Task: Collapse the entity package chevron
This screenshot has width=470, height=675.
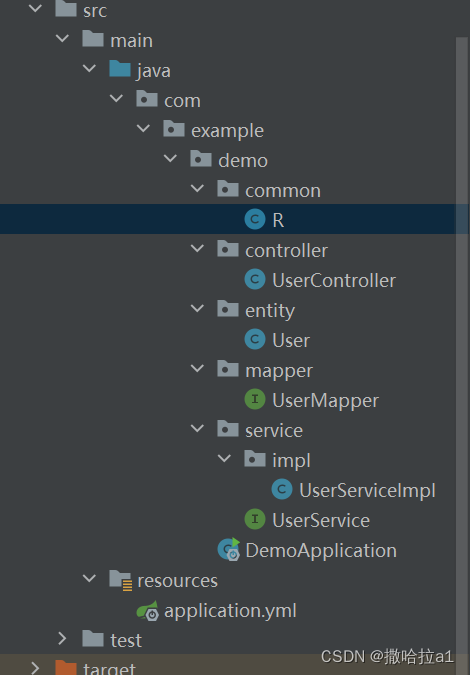Action: [198, 309]
